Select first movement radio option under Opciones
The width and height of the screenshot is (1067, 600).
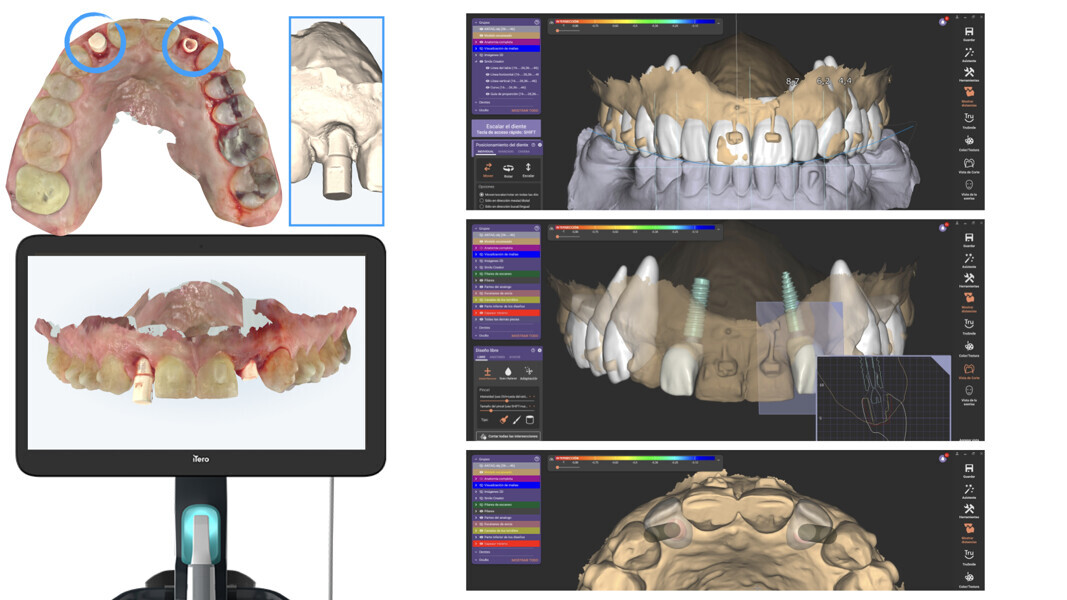point(481,194)
